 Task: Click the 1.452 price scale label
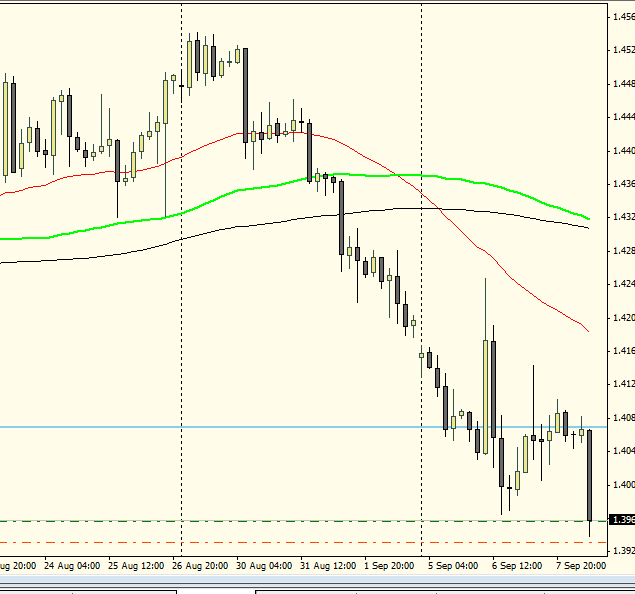coord(624,50)
